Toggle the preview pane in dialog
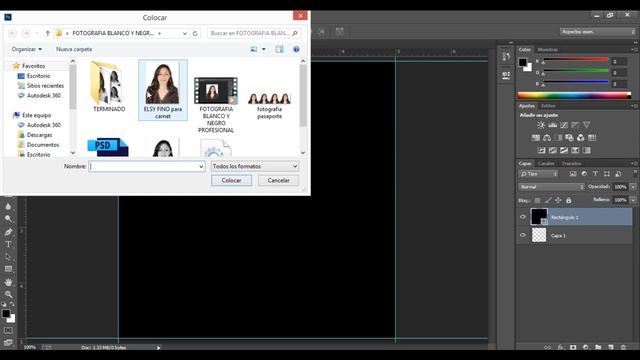 click(279, 49)
